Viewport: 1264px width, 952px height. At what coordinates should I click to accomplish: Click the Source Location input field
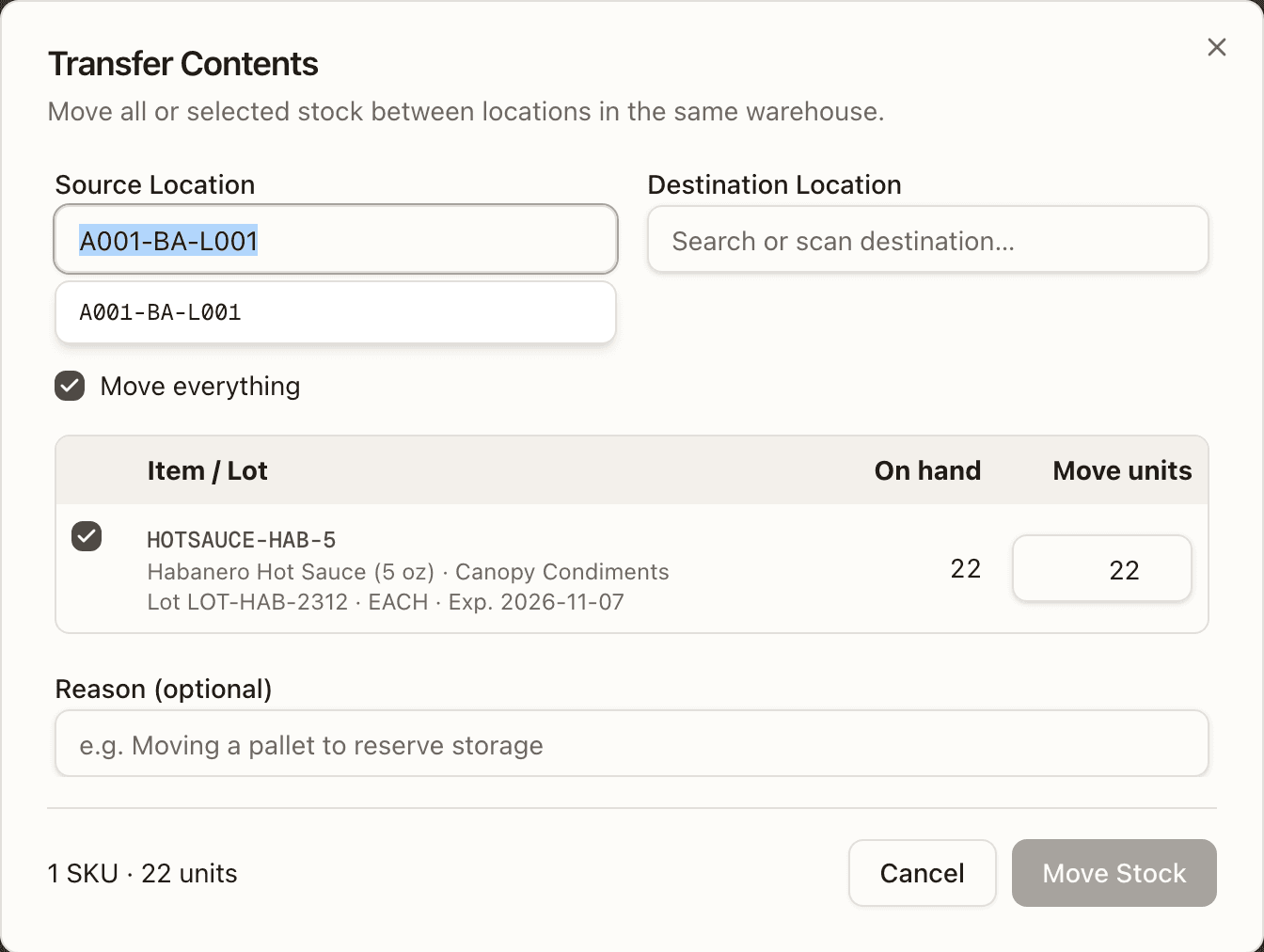336,240
